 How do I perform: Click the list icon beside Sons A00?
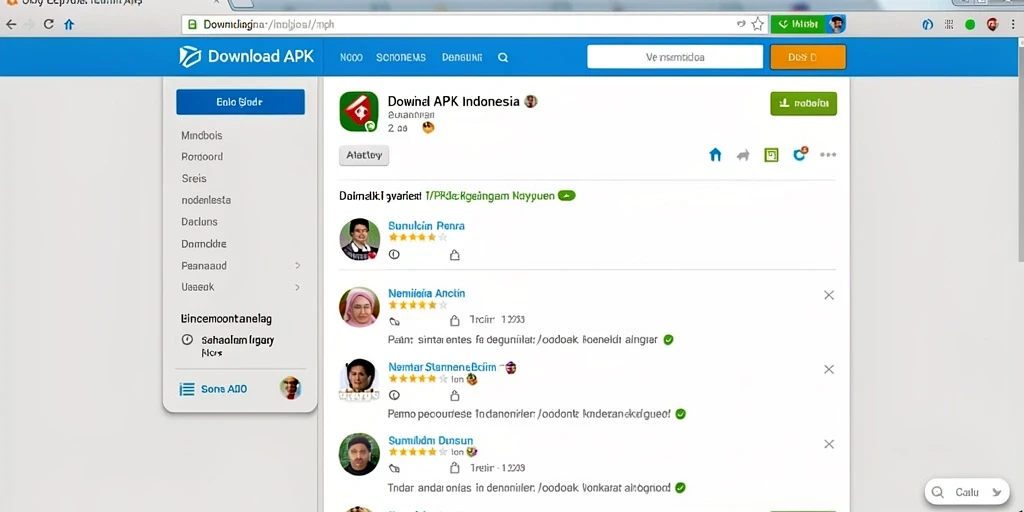(187, 389)
